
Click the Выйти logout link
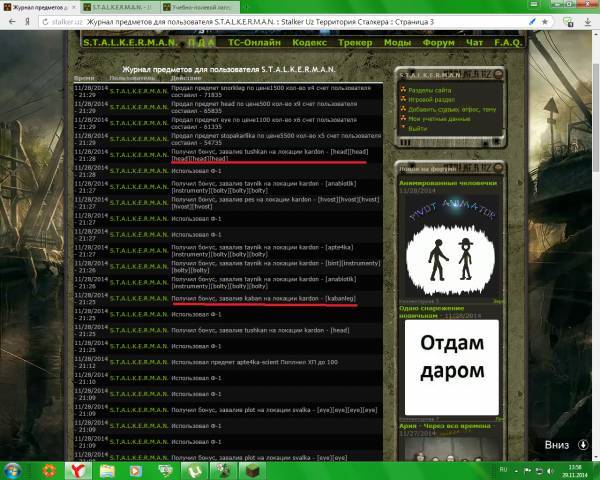click(417, 129)
